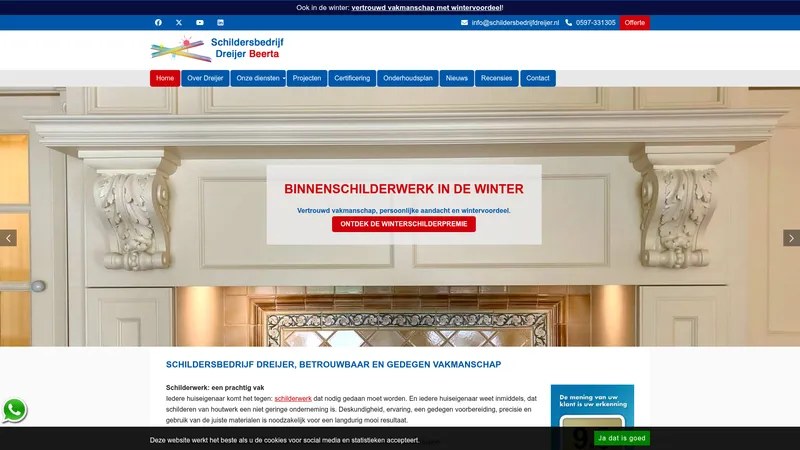The height and width of the screenshot is (450, 800).
Task: Open the Projecten menu item
Action: coord(307,78)
